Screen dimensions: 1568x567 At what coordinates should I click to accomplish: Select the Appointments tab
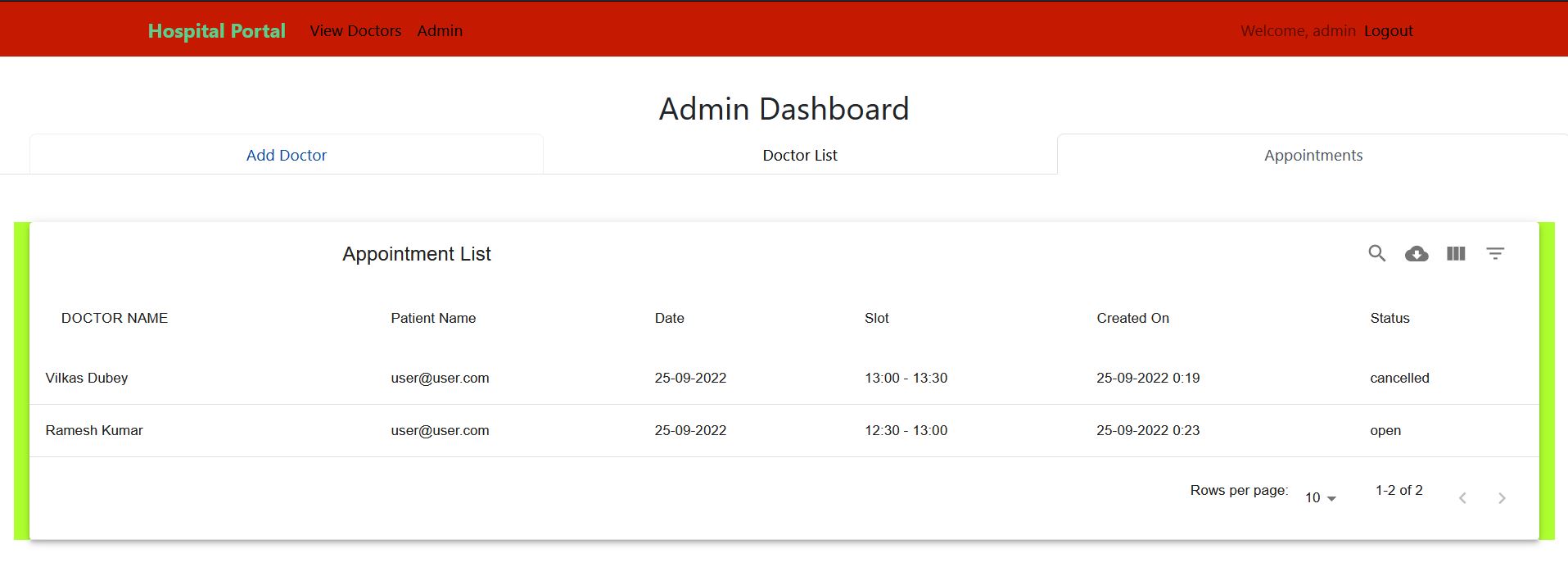(x=1313, y=155)
